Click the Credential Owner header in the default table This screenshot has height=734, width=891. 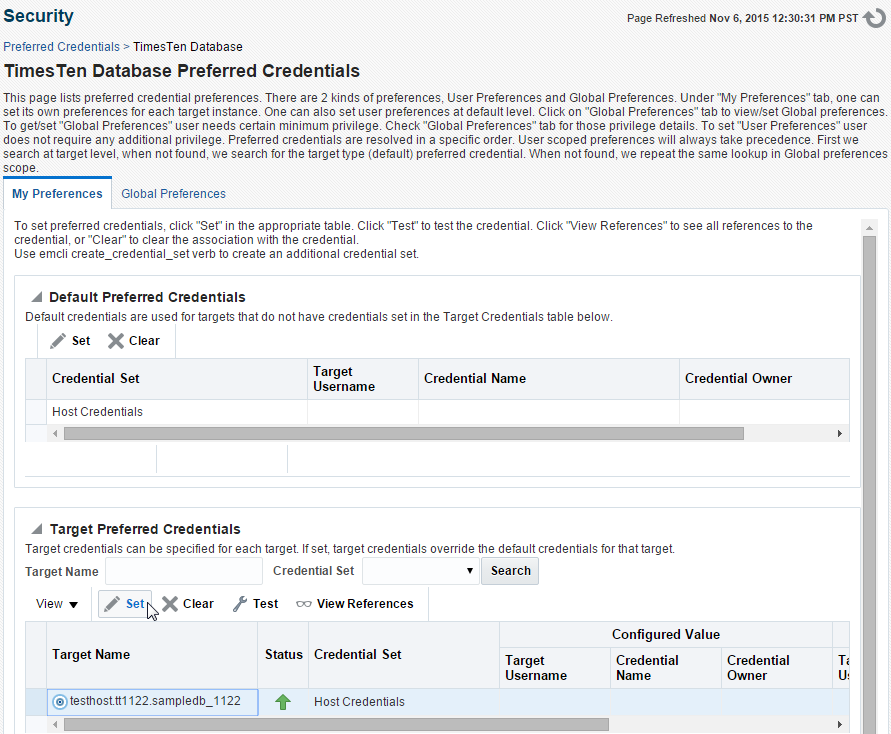764,379
